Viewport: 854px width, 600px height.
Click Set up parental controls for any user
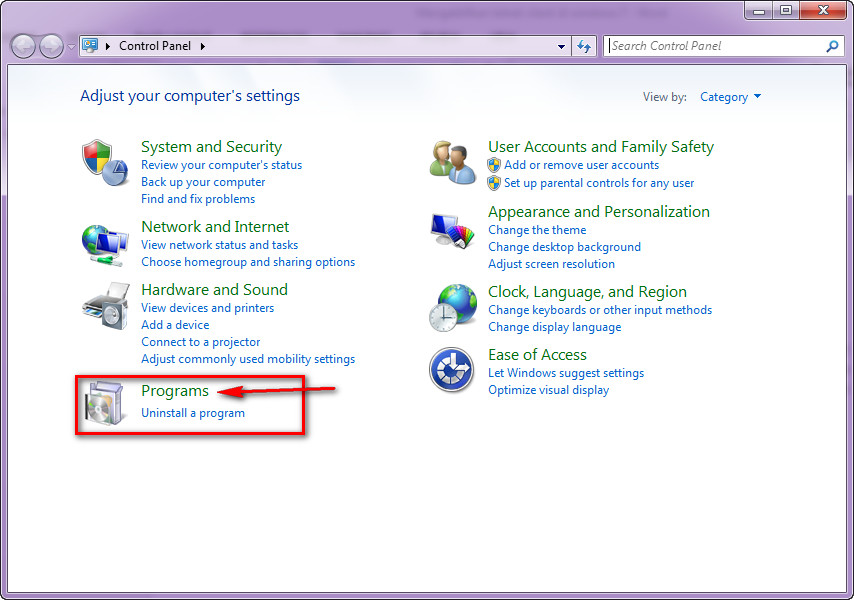click(x=599, y=183)
